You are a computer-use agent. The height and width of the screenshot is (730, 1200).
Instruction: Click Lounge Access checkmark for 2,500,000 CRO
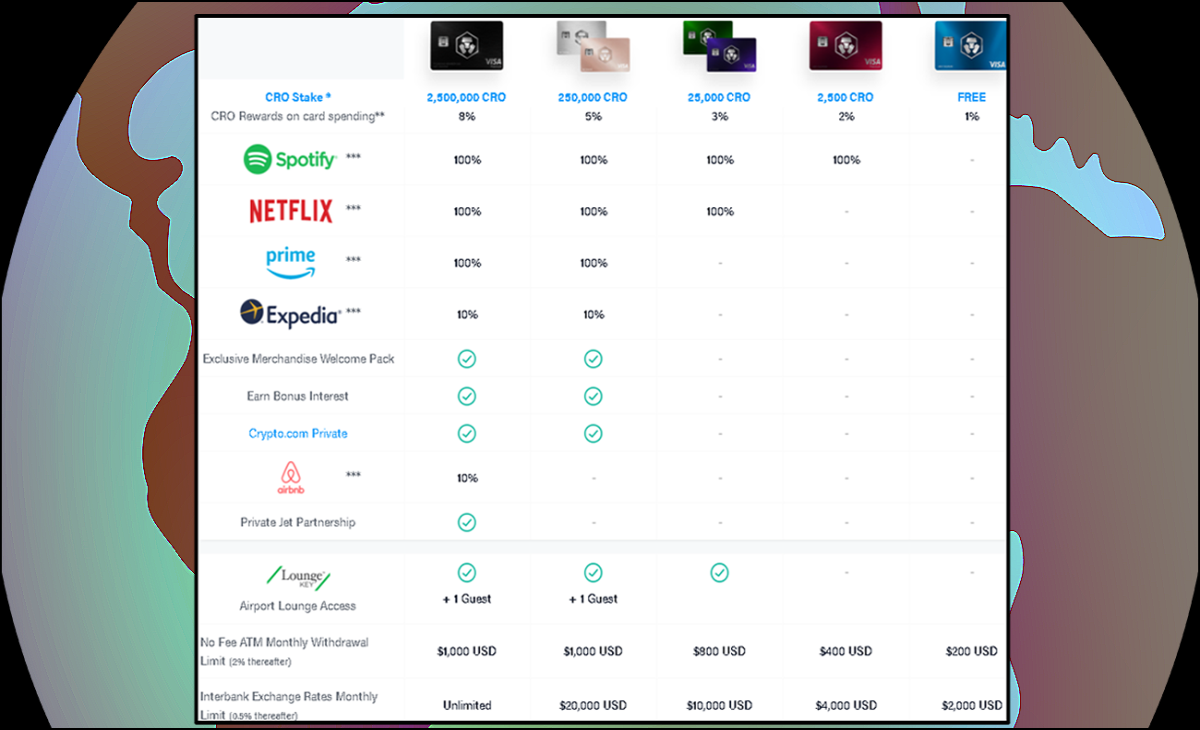click(467, 573)
